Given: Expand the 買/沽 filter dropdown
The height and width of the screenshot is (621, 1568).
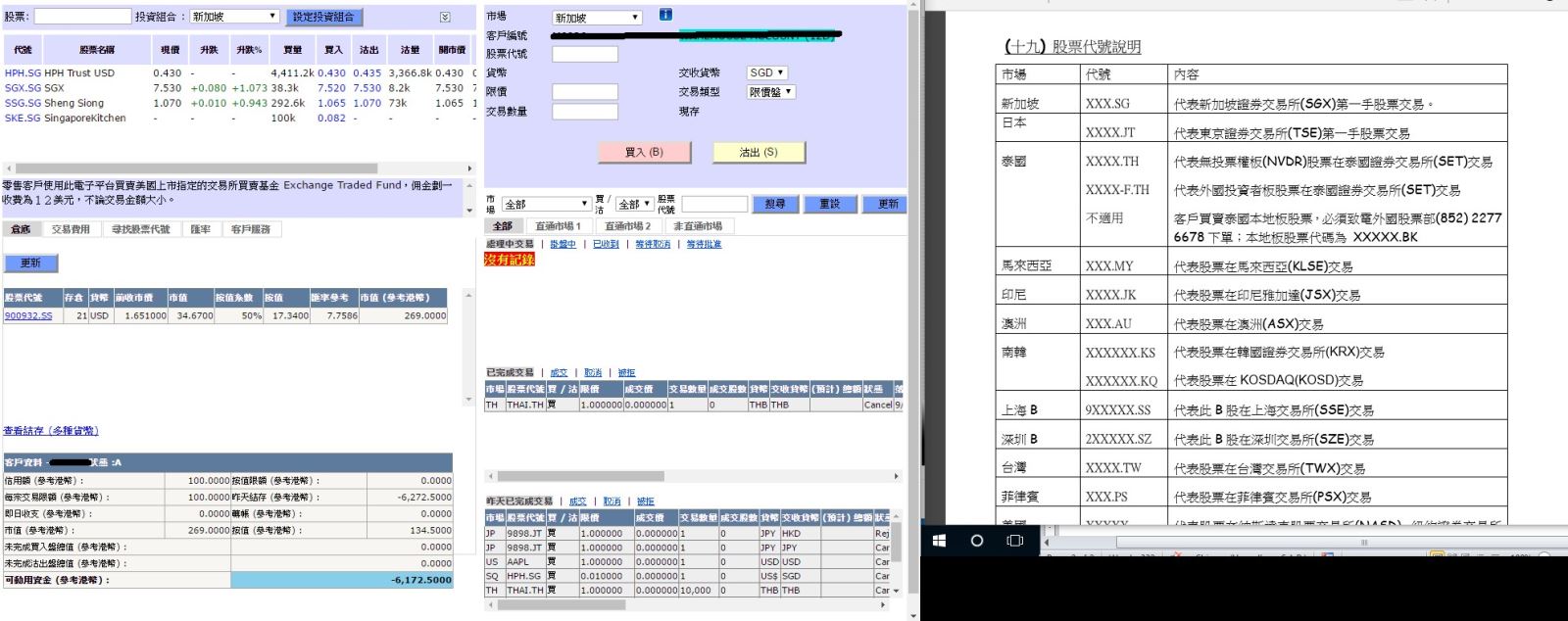Looking at the screenshot, I should point(634,204).
